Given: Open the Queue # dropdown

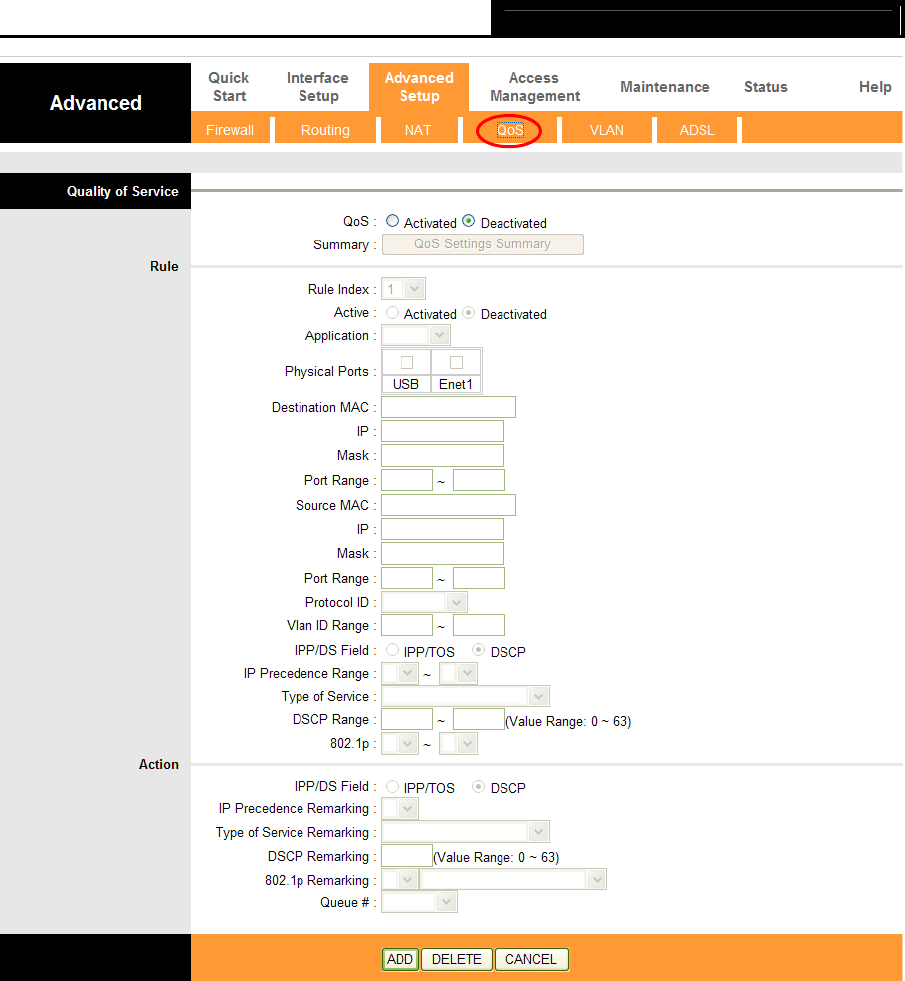Looking at the screenshot, I should pos(419,903).
